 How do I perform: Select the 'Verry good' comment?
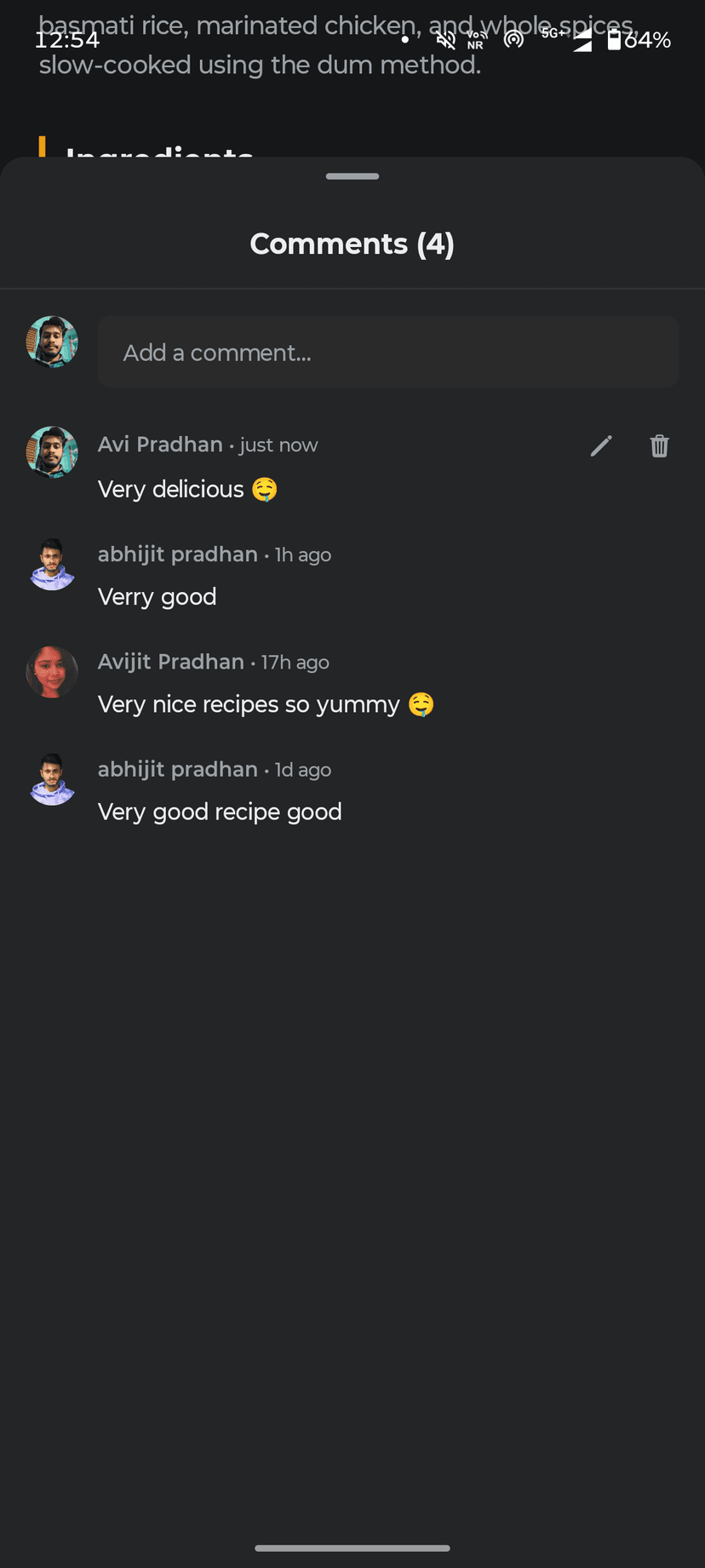157,597
